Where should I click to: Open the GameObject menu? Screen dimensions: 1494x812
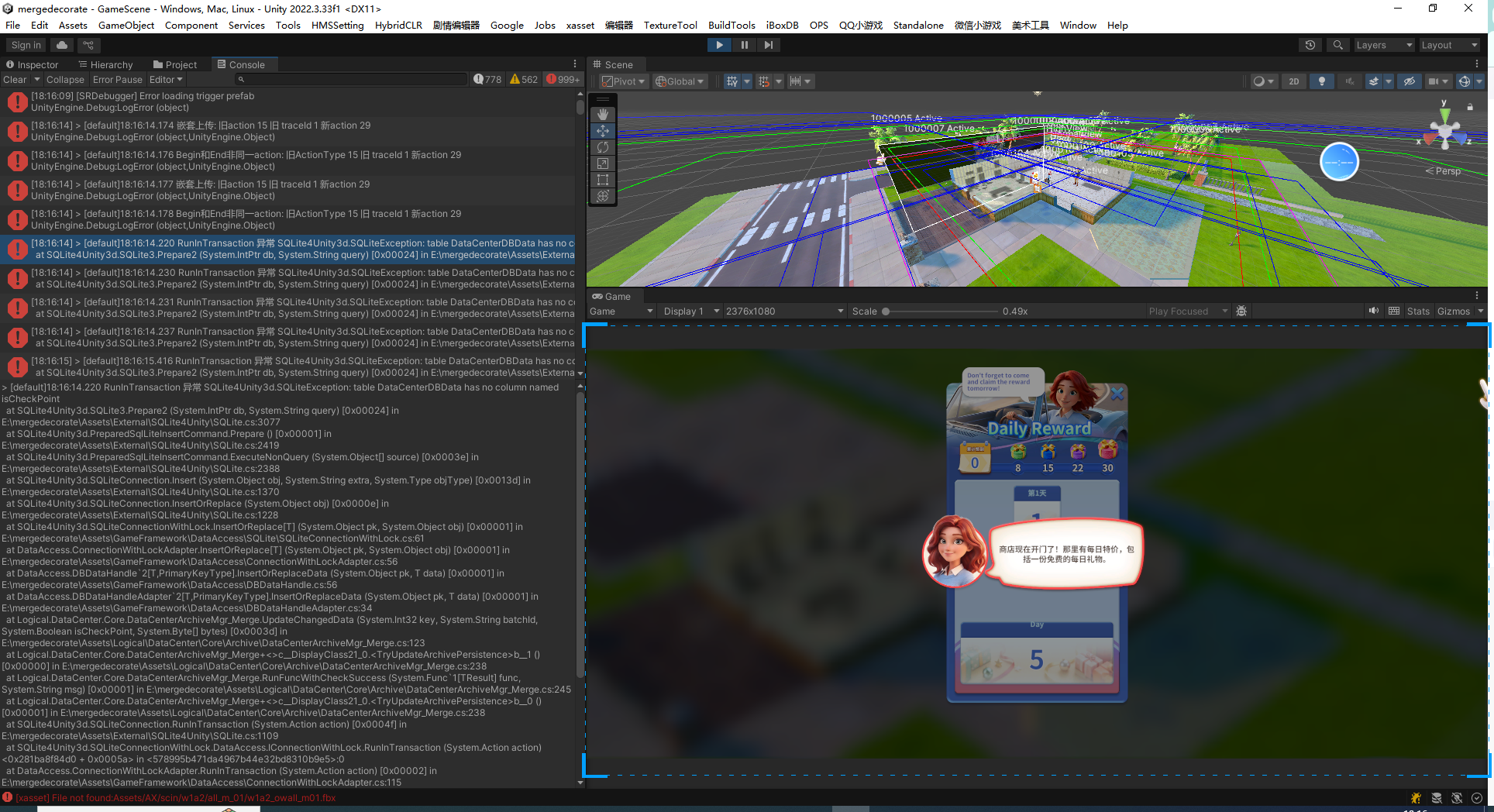126,25
